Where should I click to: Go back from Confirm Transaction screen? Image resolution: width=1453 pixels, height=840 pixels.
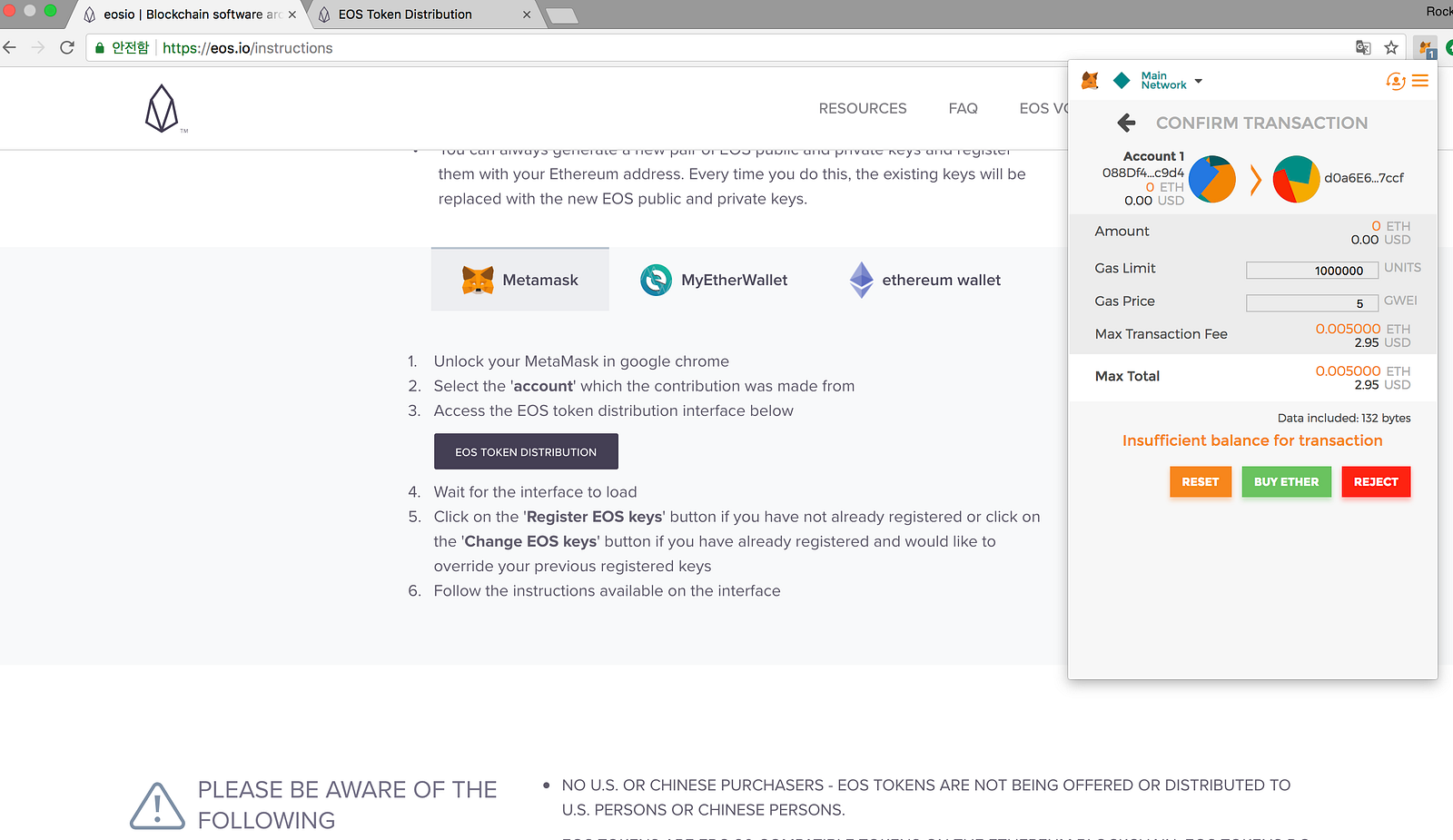1126,123
